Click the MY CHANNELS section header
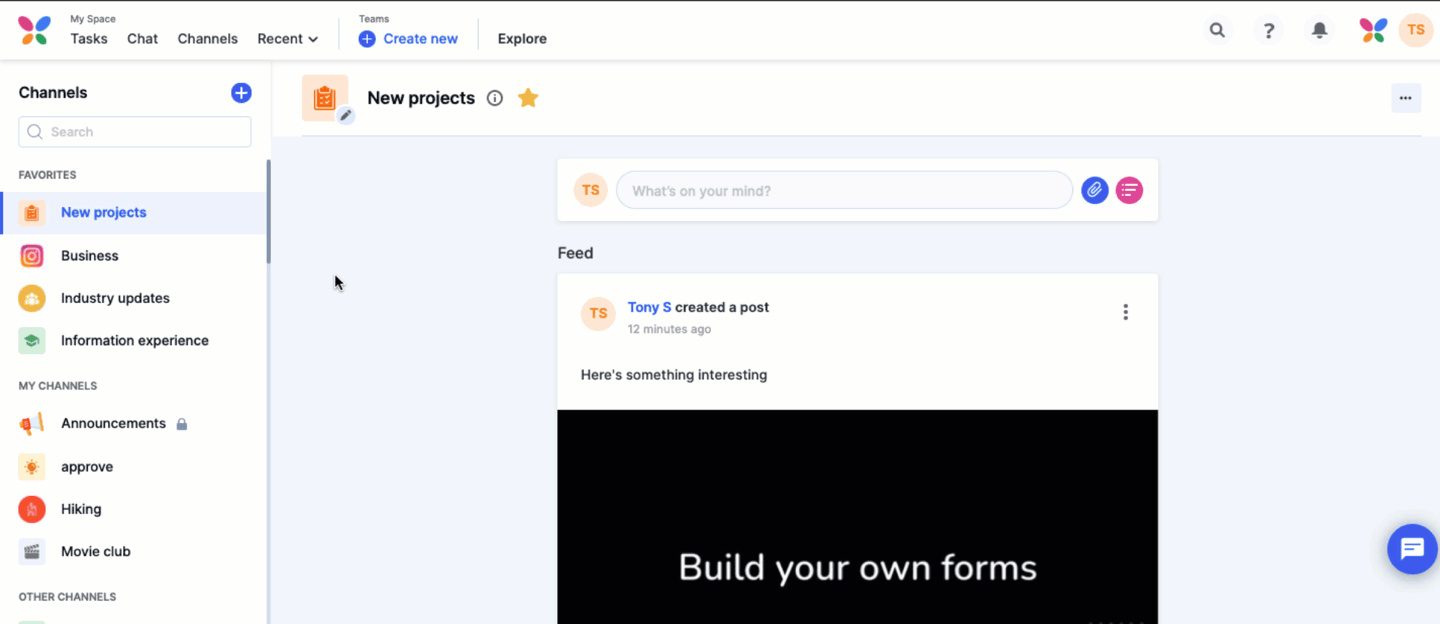Screen dimensions: 1440x624 pos(58,386)
